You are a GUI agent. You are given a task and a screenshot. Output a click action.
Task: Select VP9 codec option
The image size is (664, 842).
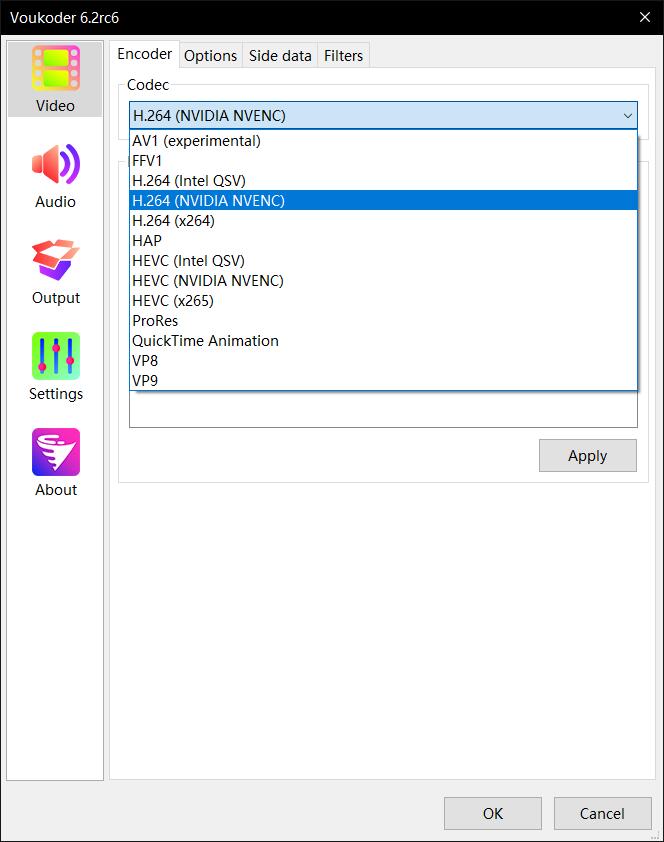pyautogui.click(x=145, y=381)
